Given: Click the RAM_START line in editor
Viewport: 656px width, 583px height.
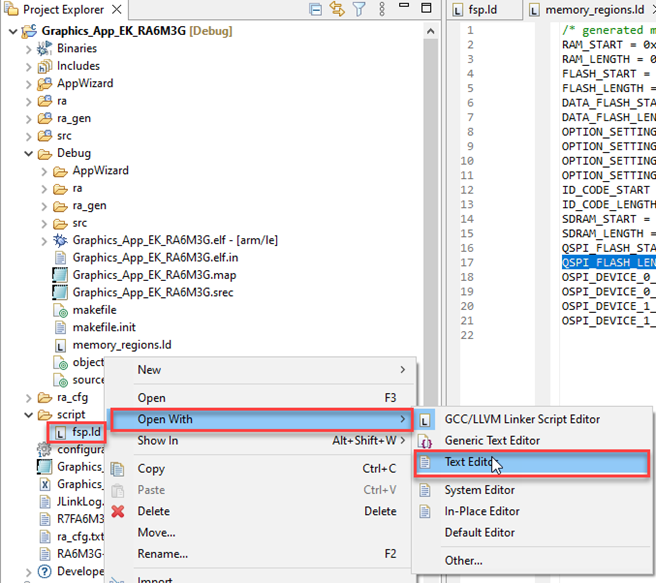Looking at the screenshot, I should pos(608,45).
